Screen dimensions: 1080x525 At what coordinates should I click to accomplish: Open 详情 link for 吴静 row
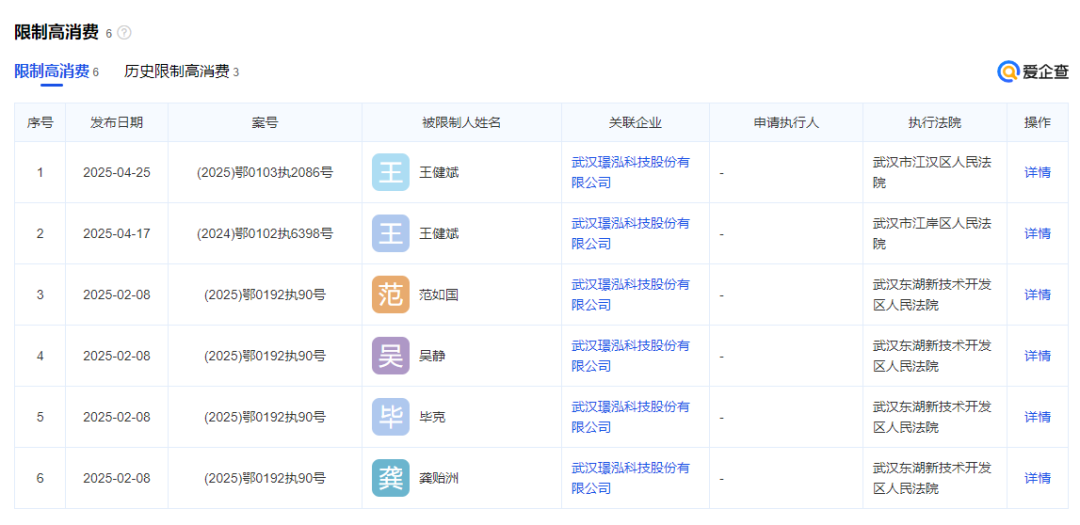click(1037, 355)
